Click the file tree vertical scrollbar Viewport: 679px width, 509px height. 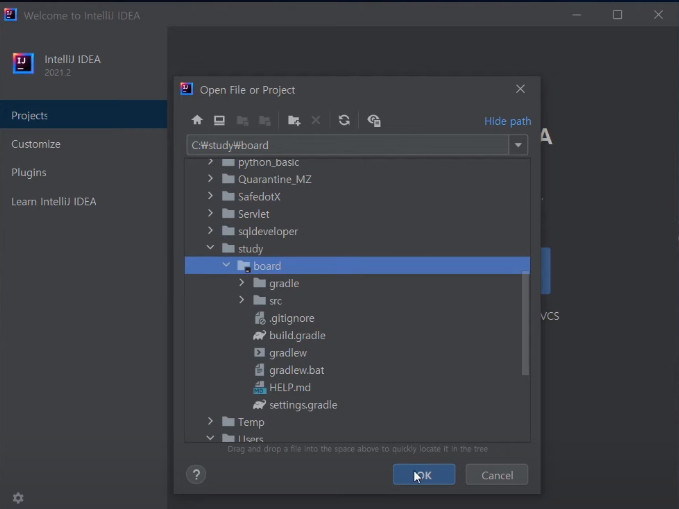coord(525,323)
